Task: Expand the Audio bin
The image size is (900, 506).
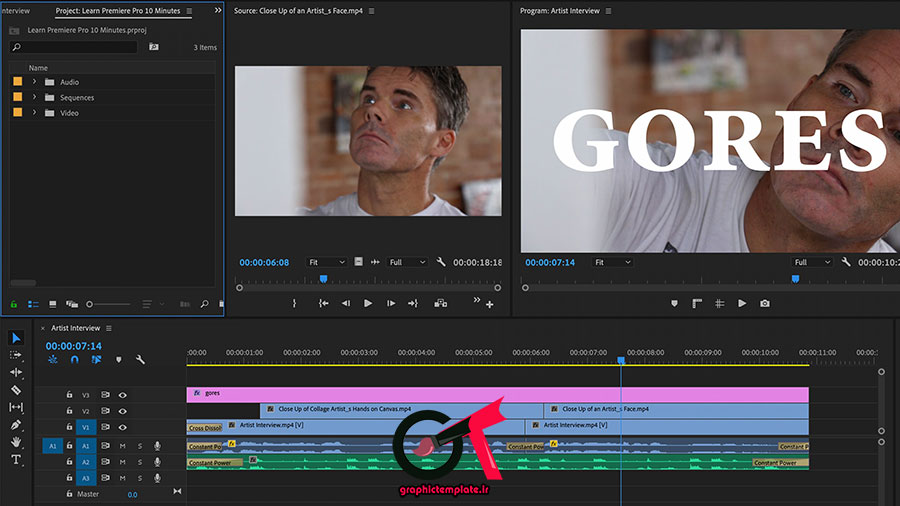Action: [x=34, y=81]
